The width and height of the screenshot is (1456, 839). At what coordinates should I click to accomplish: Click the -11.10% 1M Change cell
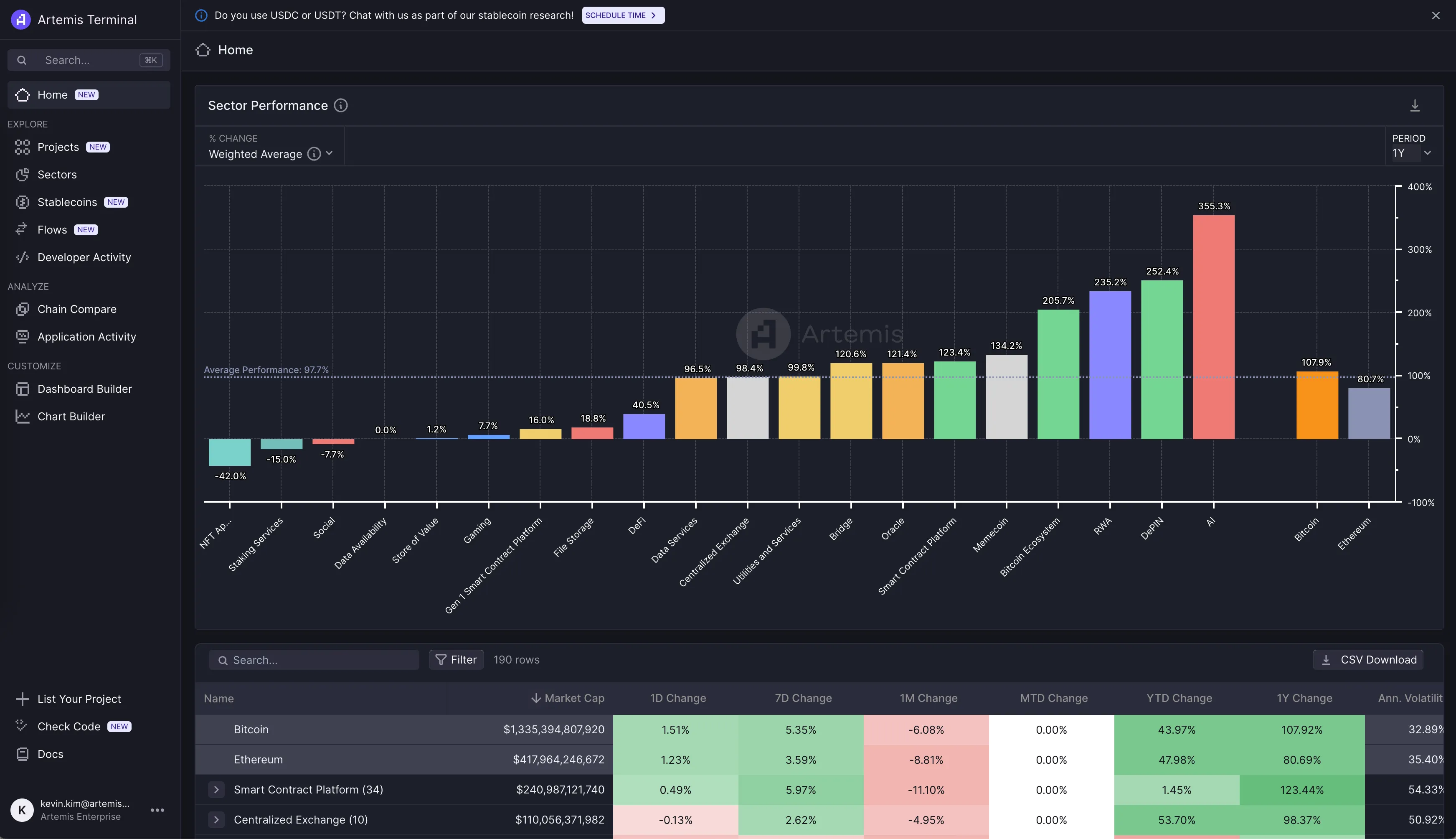pos(926,789)
